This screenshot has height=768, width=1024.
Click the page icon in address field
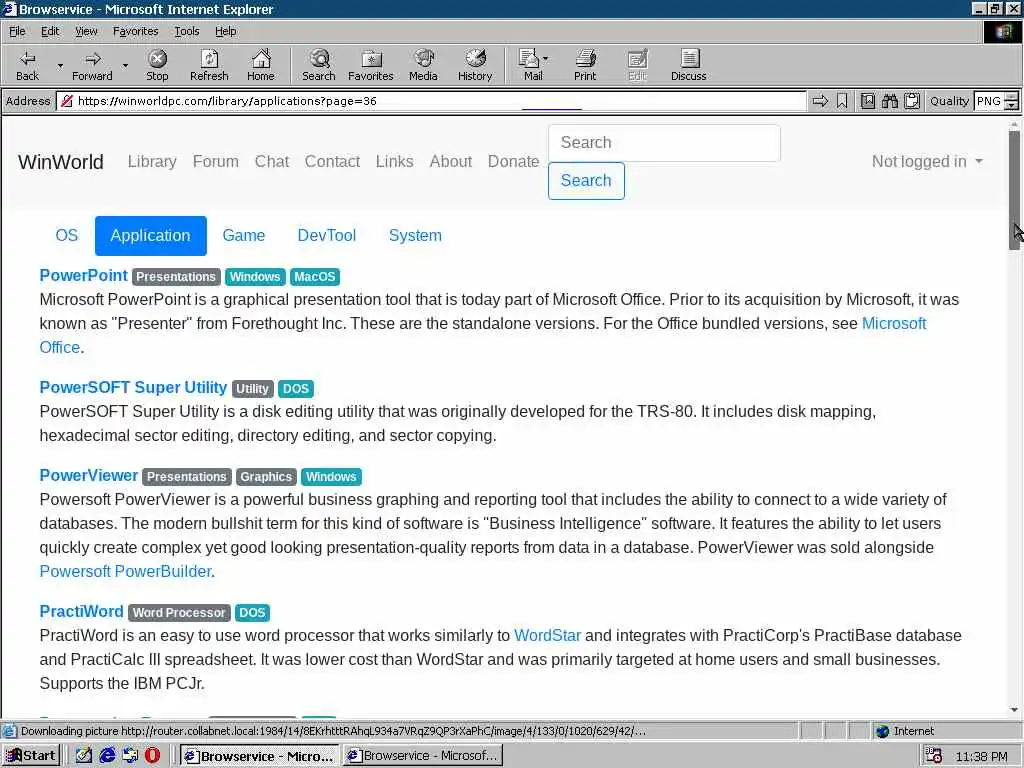pyautogui.click(x=66, y=101)
